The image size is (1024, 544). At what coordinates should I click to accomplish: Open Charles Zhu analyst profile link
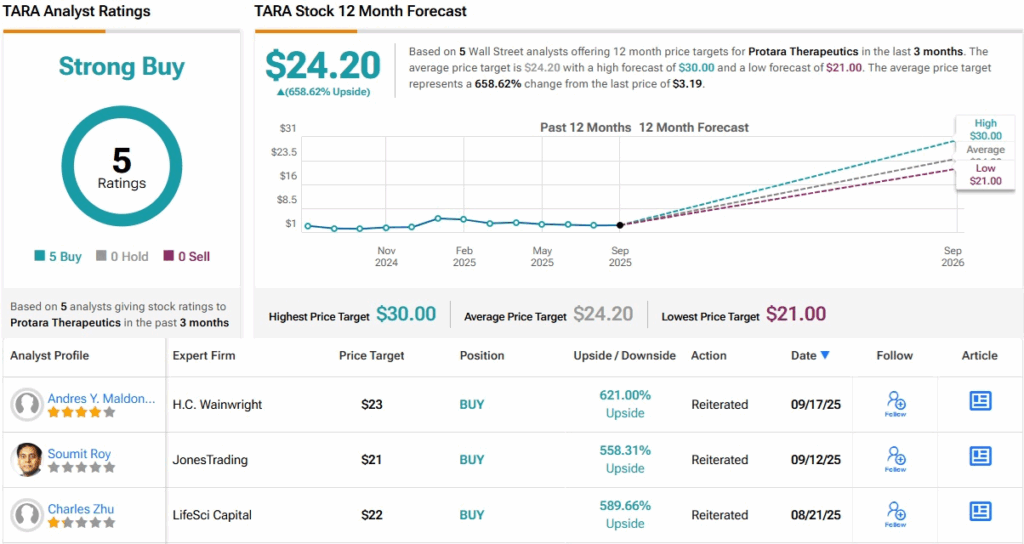[x=82, y=509]
